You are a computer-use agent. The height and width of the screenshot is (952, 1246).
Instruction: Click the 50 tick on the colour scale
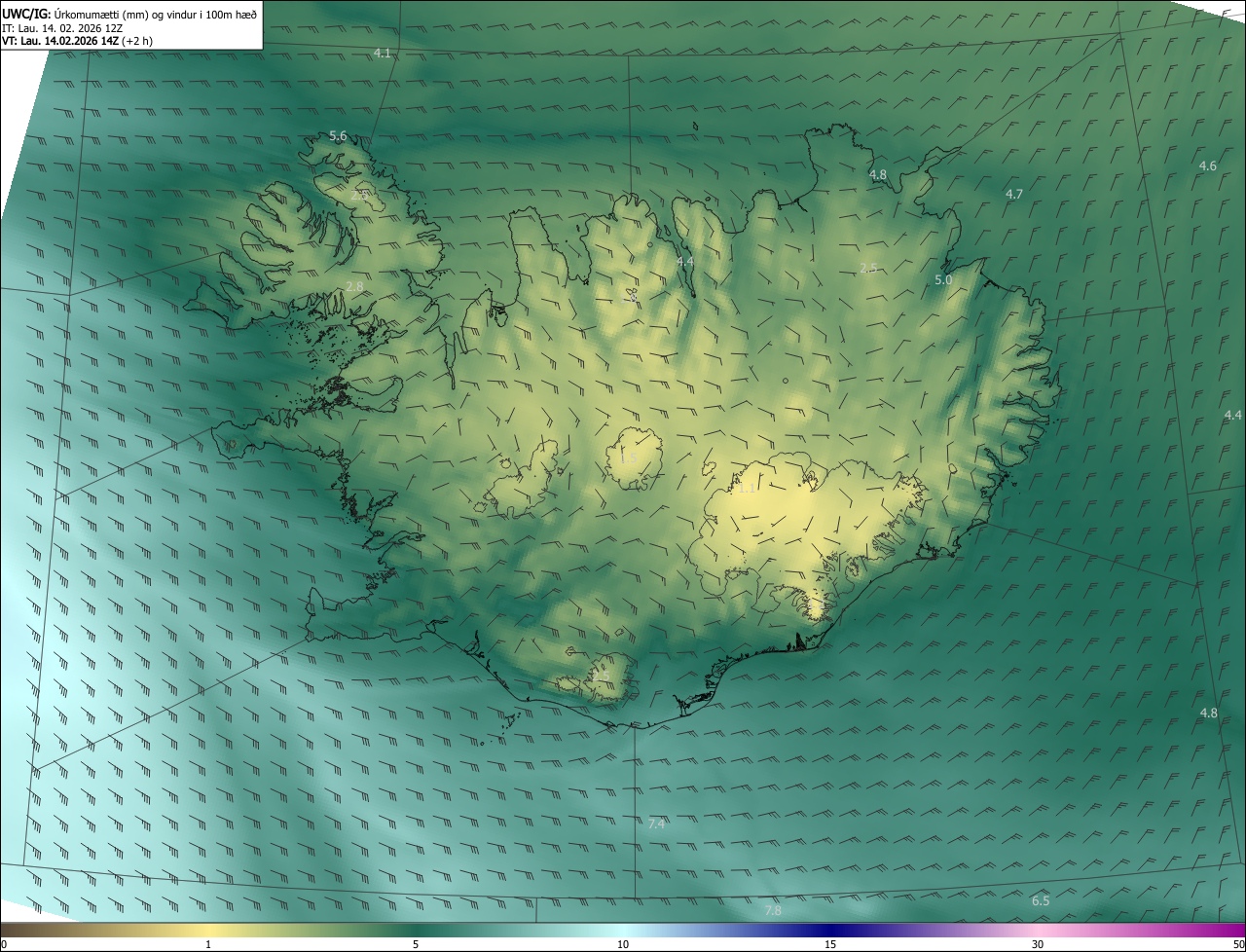(1238, 944)
